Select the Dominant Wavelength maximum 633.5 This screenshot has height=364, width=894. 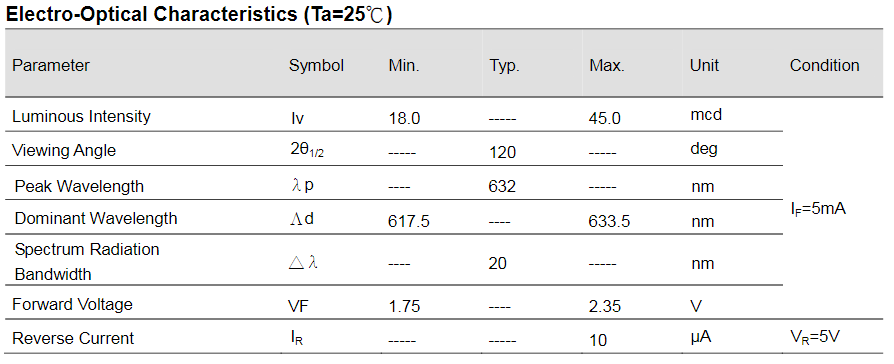point(609,221)
